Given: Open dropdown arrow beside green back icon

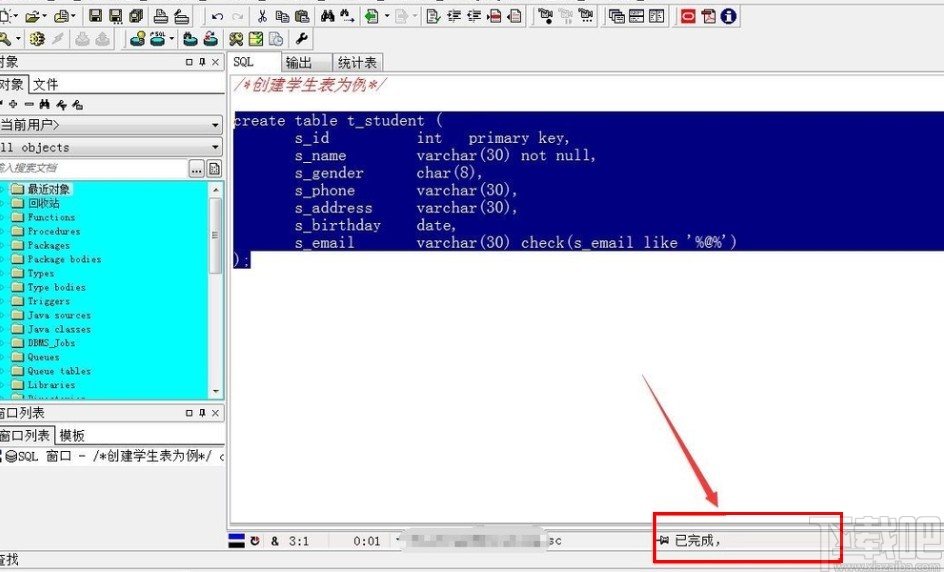Looking at the screenshot, I should click(x=387, y=16).
